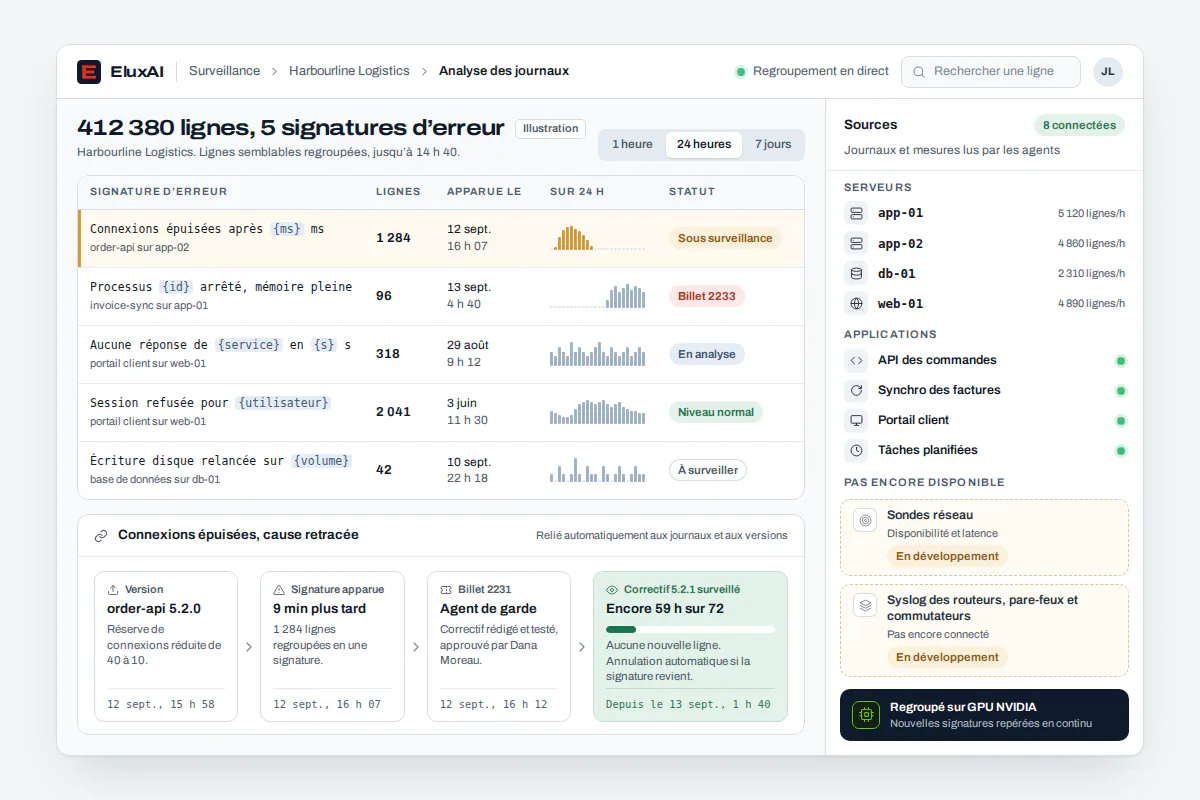This screenshot has width=1200, height=800.
Task: Click the Syslog layers icon
Action: (x=865, y=605)
